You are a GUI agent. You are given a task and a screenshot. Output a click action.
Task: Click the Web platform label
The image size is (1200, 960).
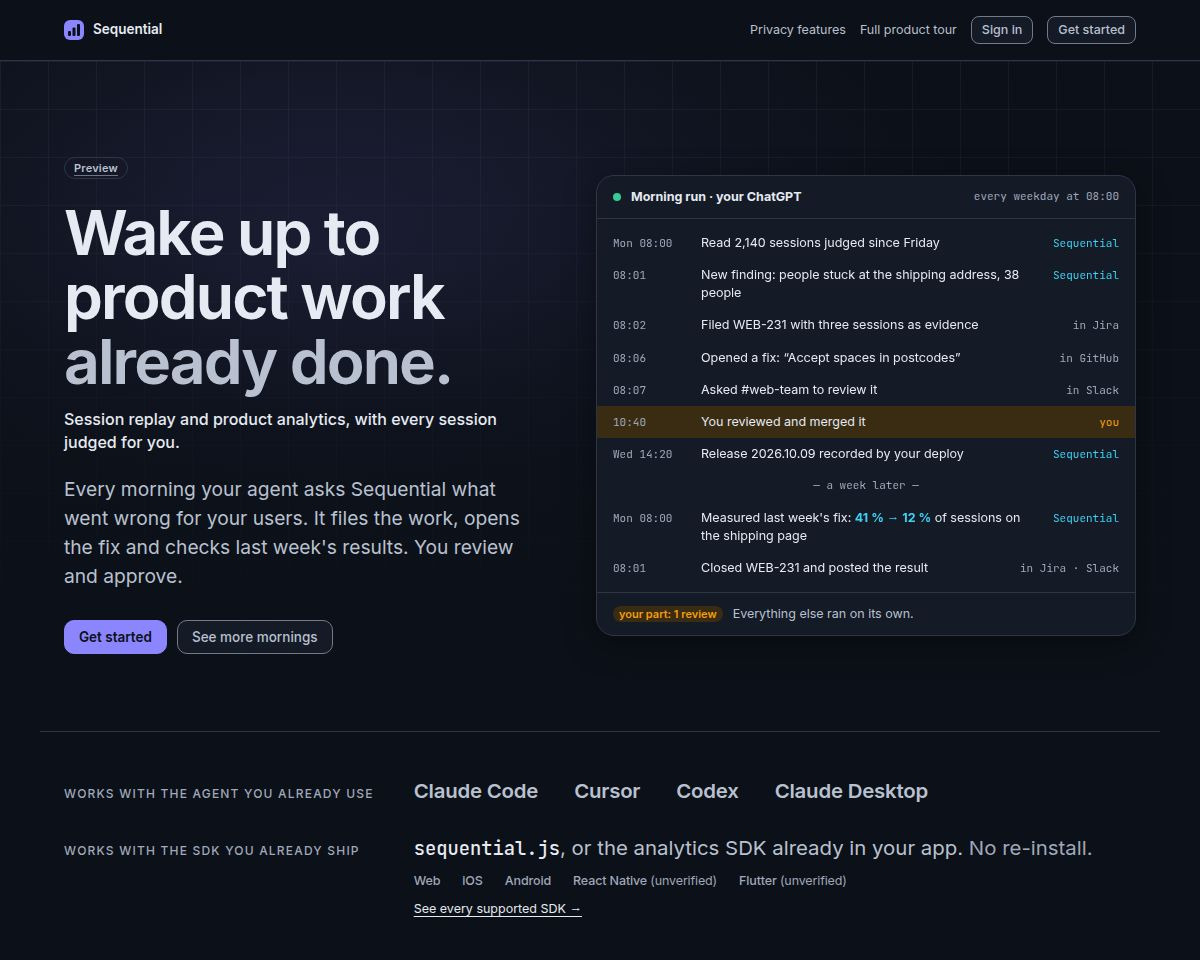pyautogui.click(x=427, y=881)
